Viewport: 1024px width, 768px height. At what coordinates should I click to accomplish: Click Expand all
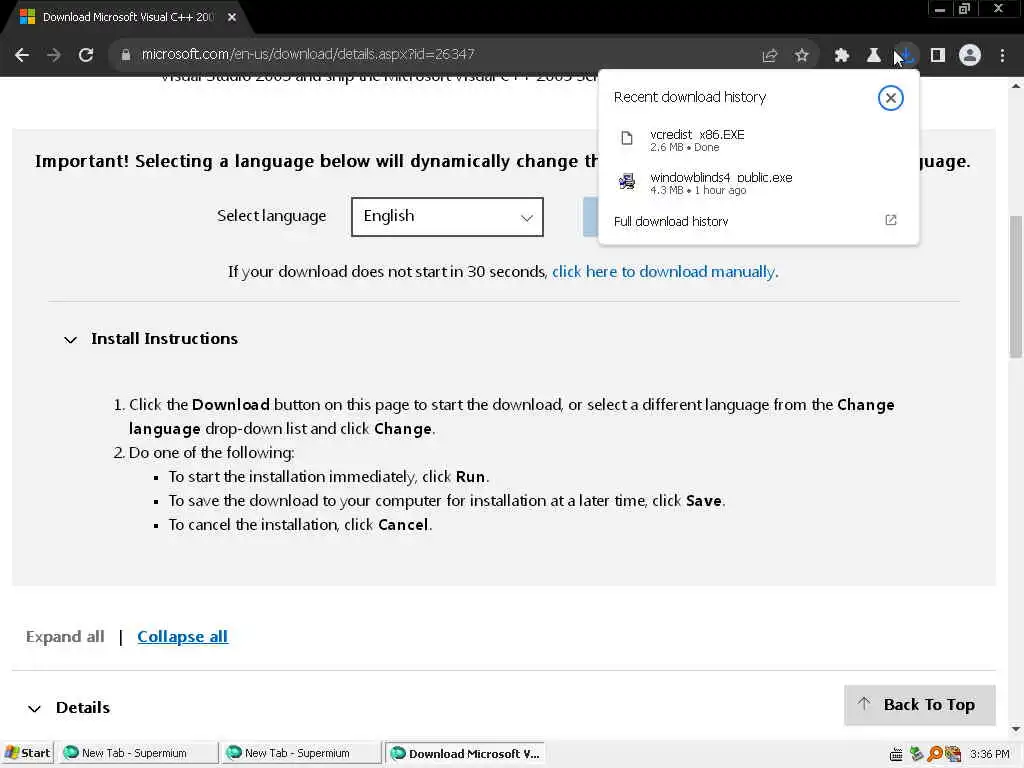[65, 637]
